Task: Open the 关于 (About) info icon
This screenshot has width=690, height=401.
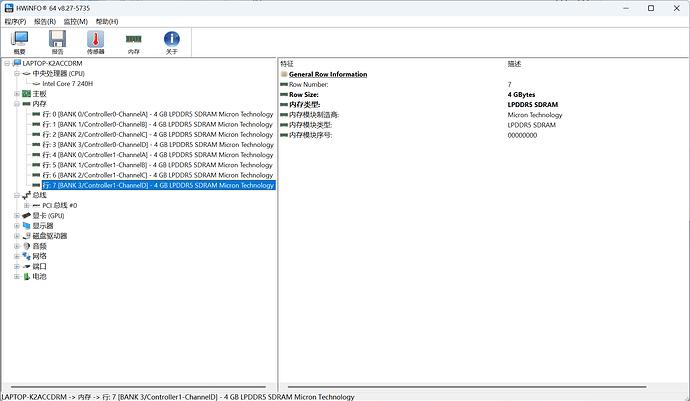Action: [x=171, y=42]
